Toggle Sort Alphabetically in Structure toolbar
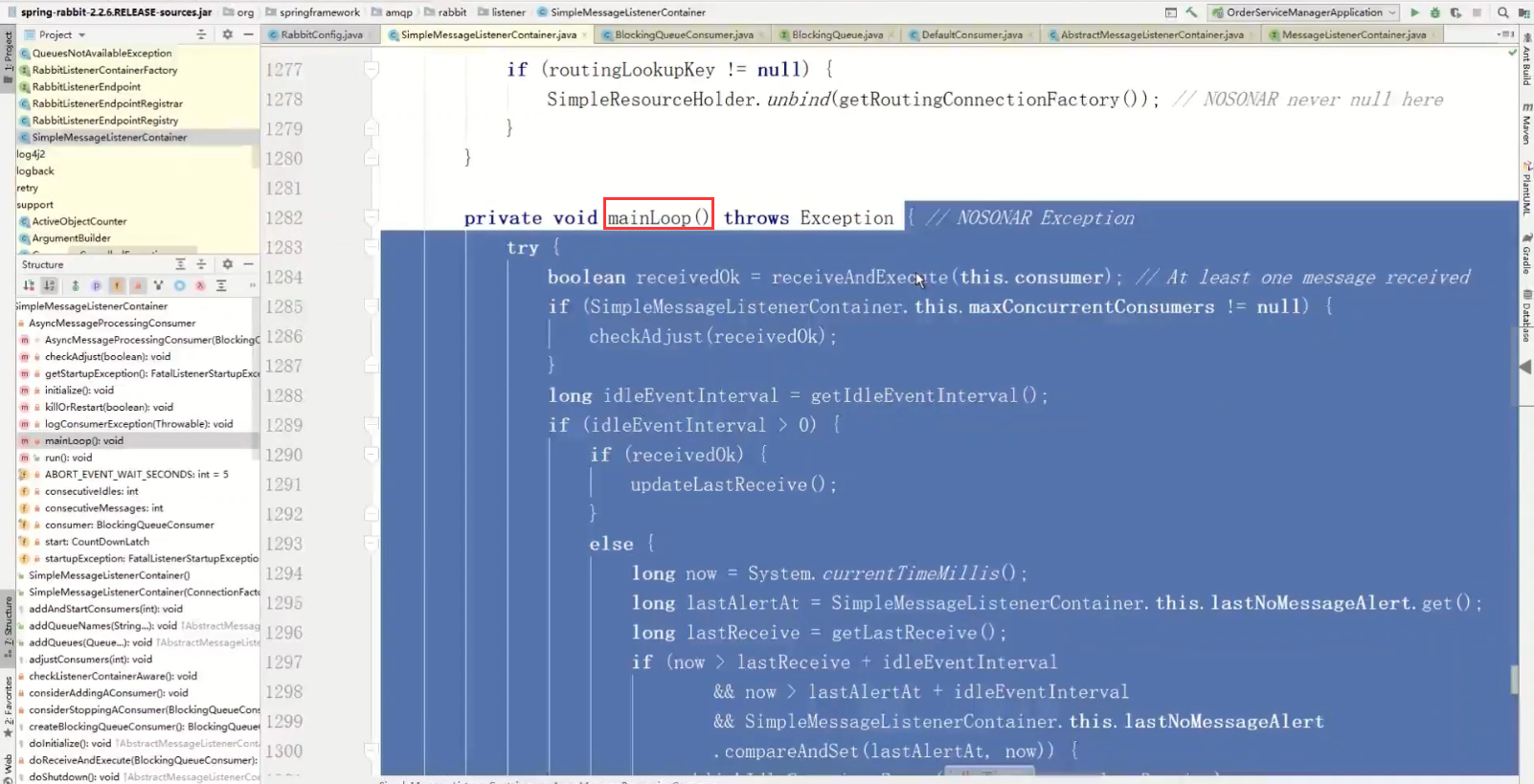 (x=50, y=285)
